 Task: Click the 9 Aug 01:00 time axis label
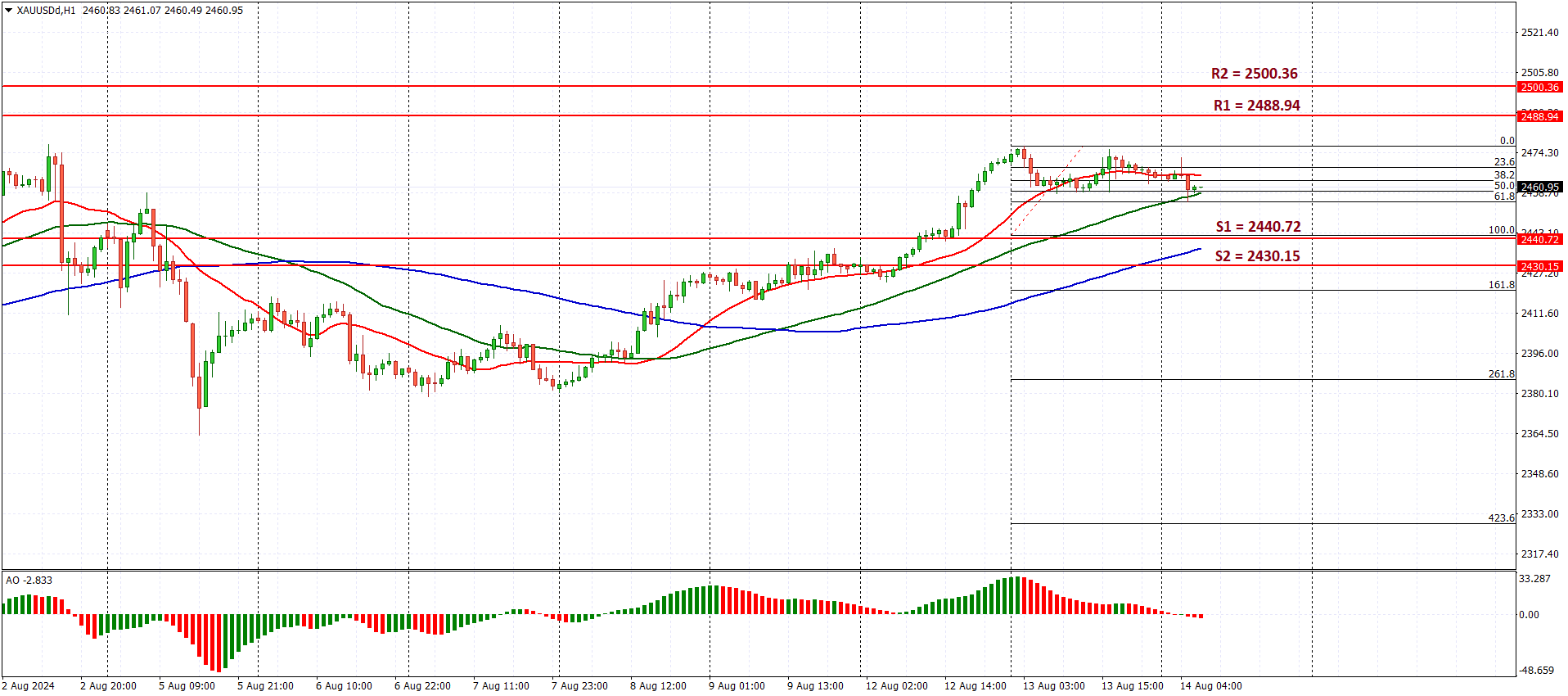(737, 686)
